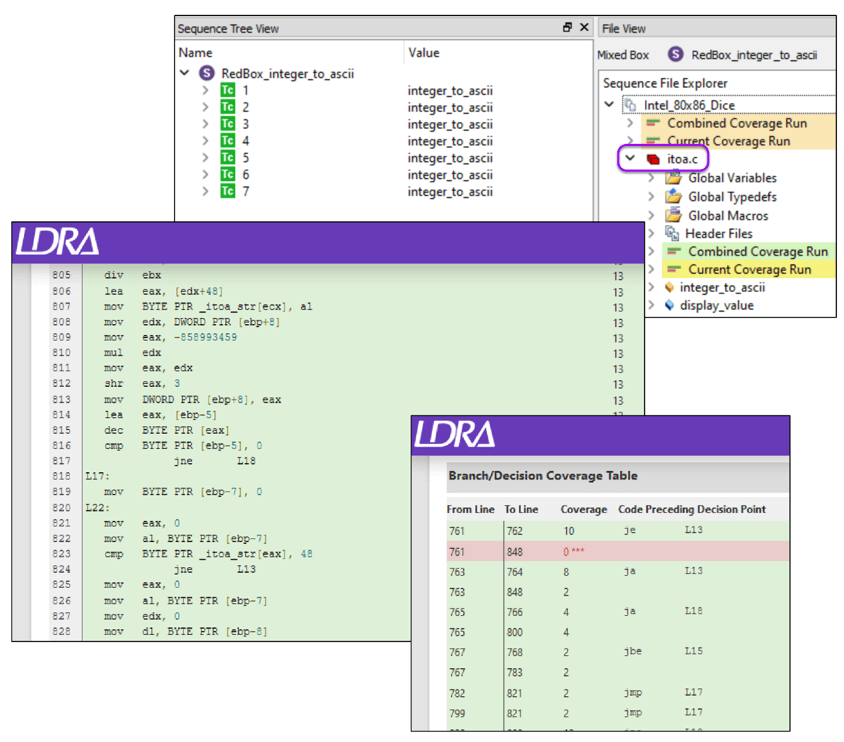Select the itoa.c label in File Explorer
Image resolution: width=844 pixels, height=742 pixels.
tap(683, 159)
